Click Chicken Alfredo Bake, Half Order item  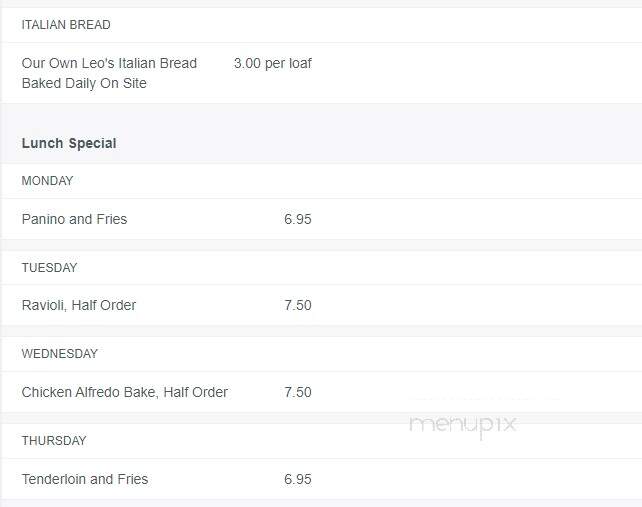(x=125, y=392)
